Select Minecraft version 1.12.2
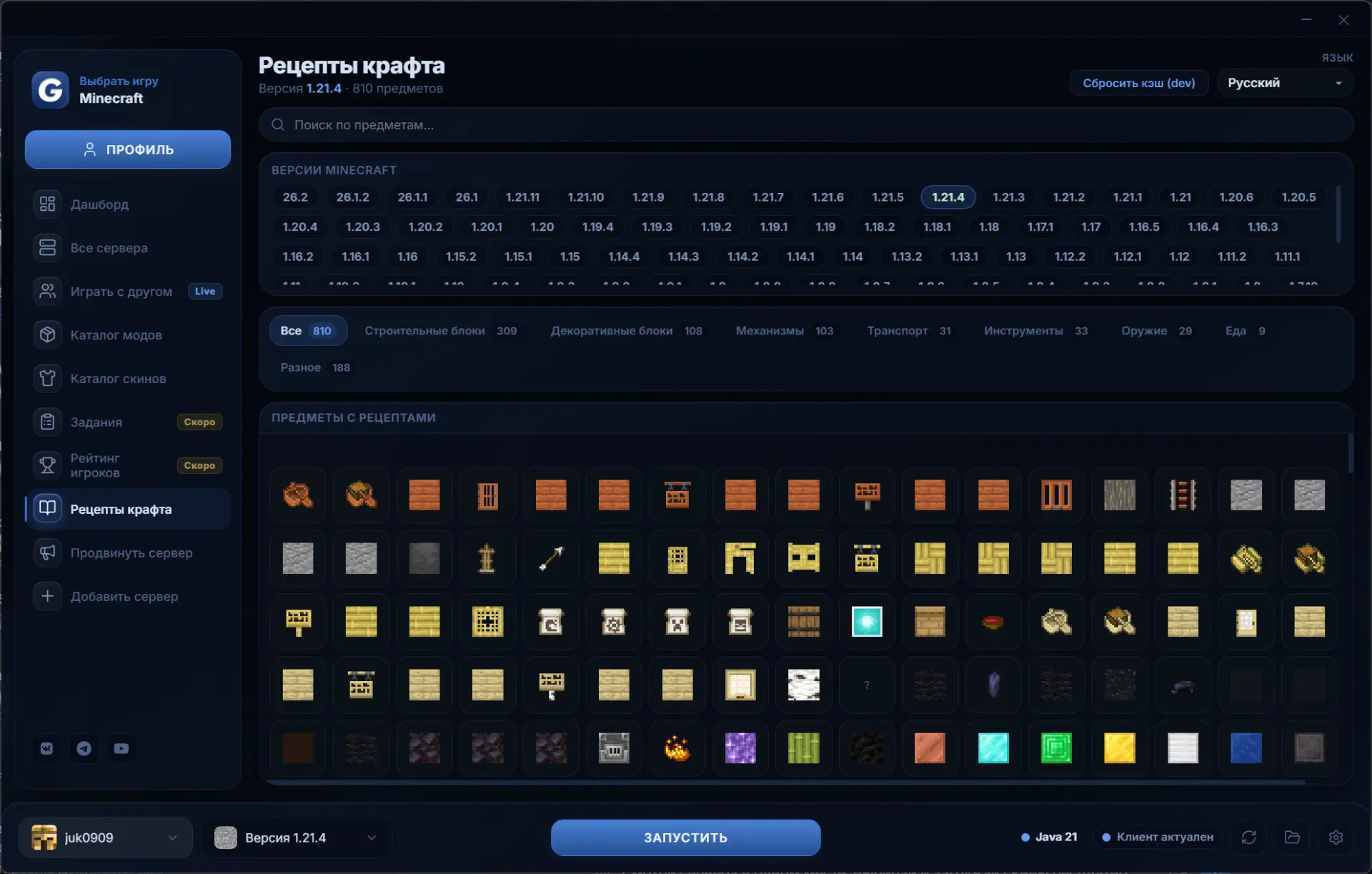Image resolution: width=1372 pixels, height=874 pixels. coord(1070,257)
